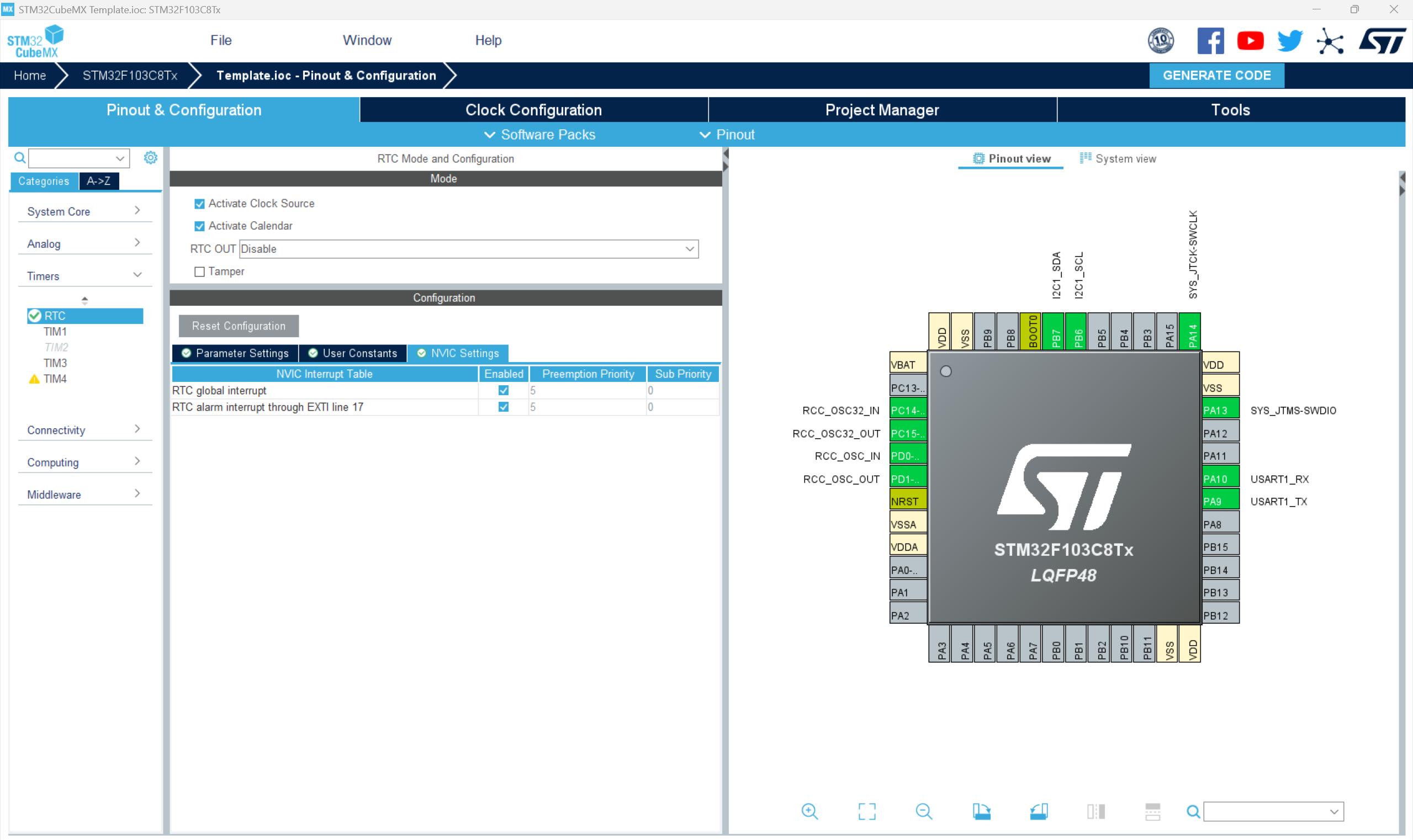Screen dimensions: 1413x840
Task: Open the categories settings gear icon
Action: (150, 158)
